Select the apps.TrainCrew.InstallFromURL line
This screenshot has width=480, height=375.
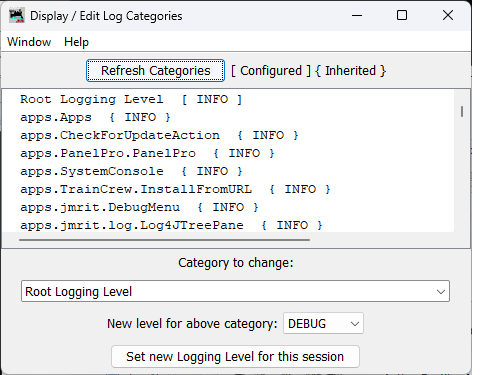point(175,189)
